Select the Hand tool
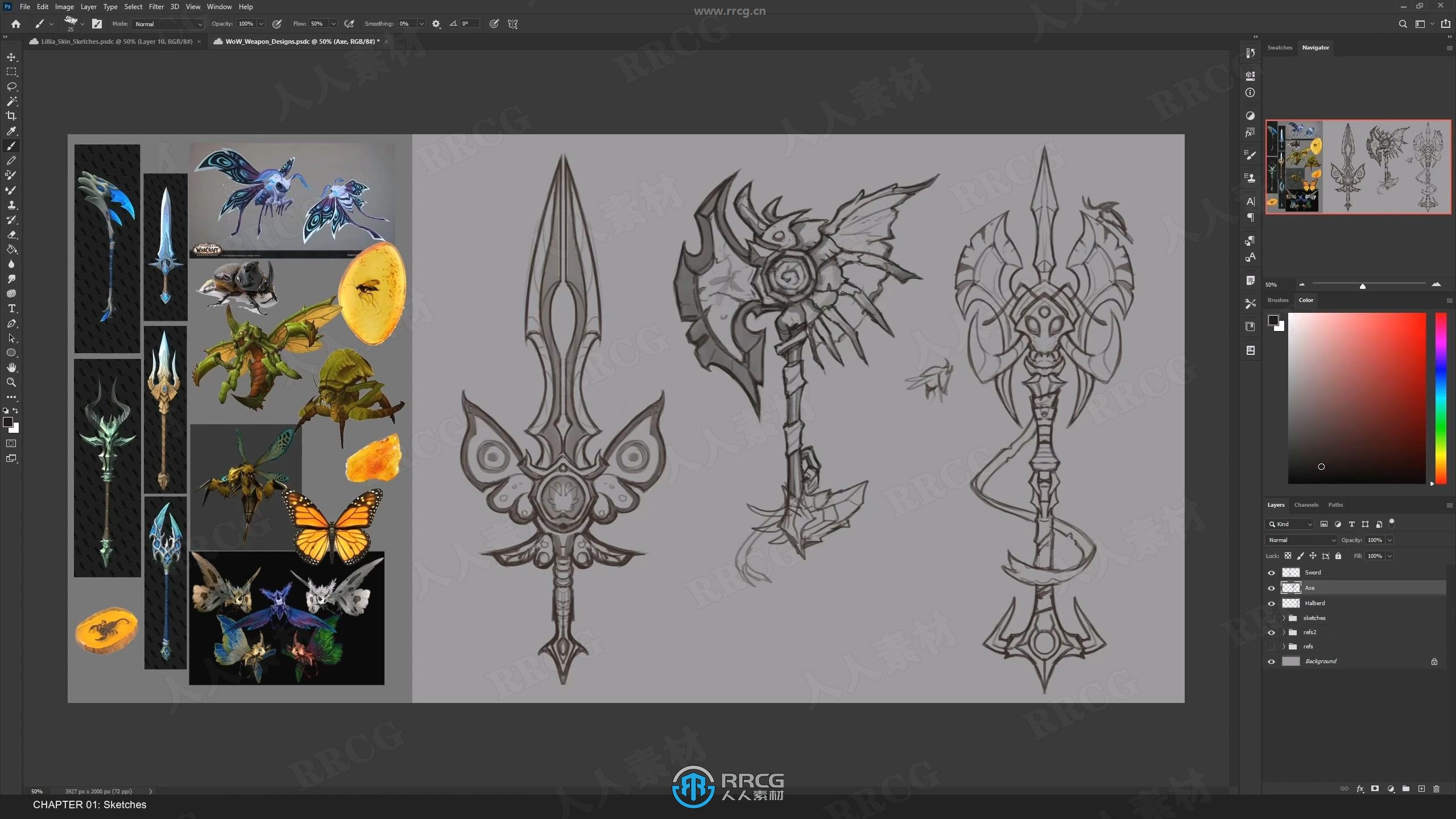This screenshot has width=1456, height=819. point(11,367)
